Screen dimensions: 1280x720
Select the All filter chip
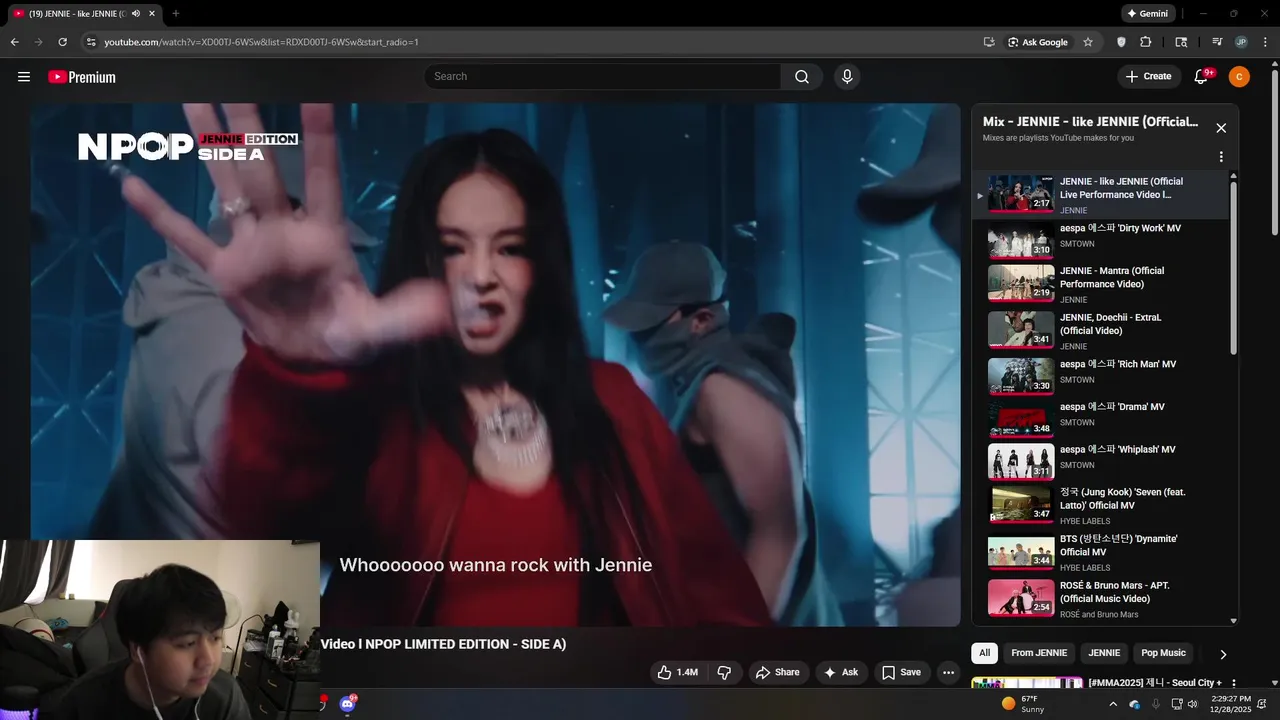(x=984, y=653)
